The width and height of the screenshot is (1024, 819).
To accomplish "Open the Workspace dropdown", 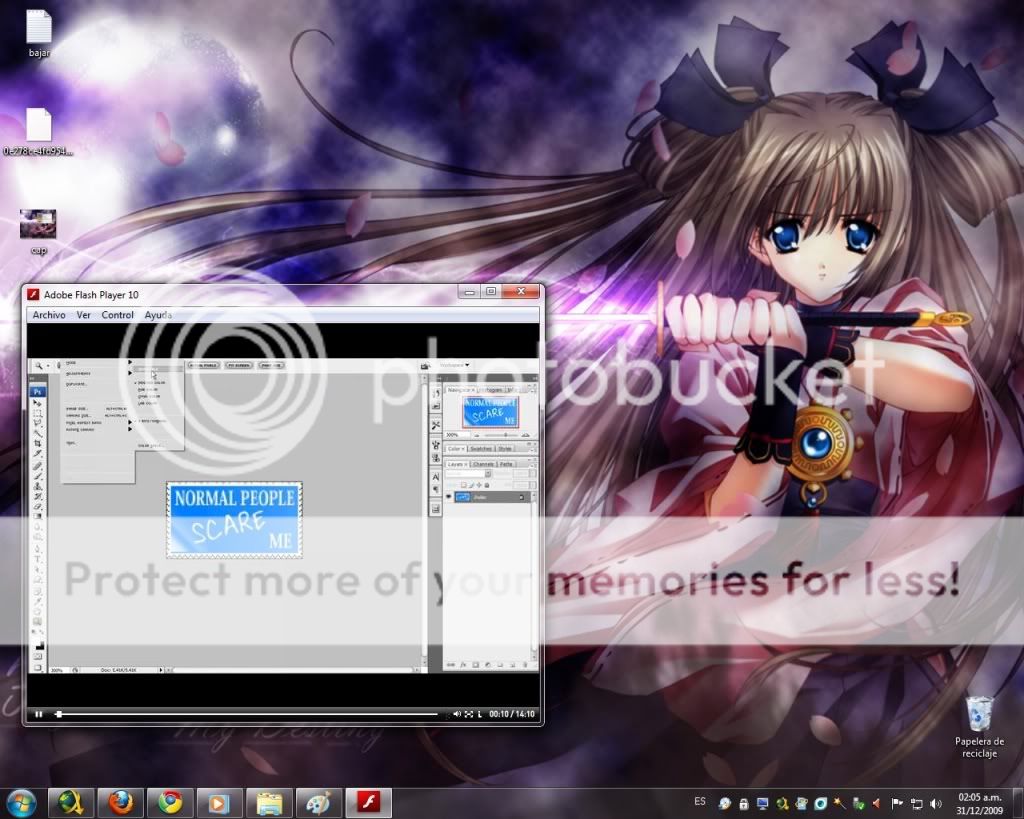I will coord(455,365).
